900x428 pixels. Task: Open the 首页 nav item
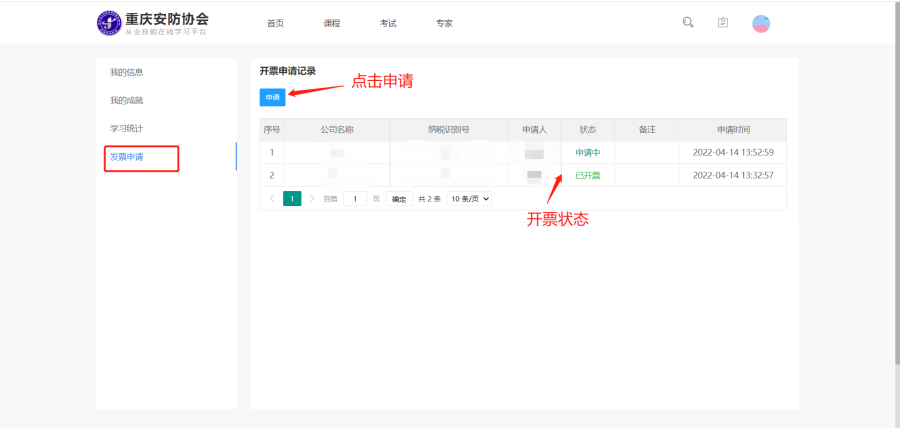coord(275,23)
